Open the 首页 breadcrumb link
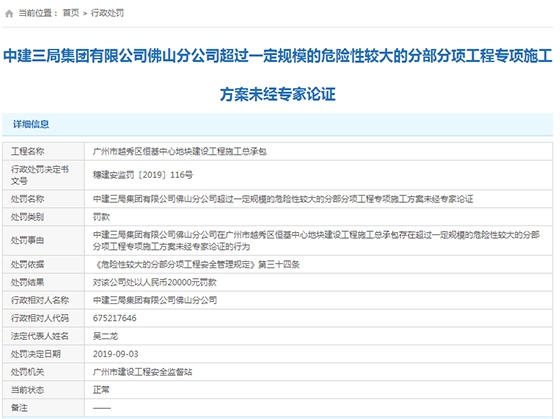The width and height of the screenshot is (560, 419). click(71, 13)
